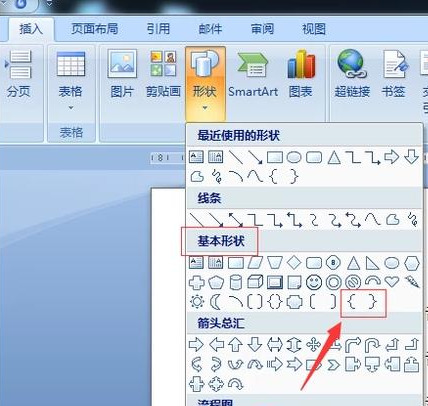
Task: Select the hexagon in 基本形状
Action: 412,263
